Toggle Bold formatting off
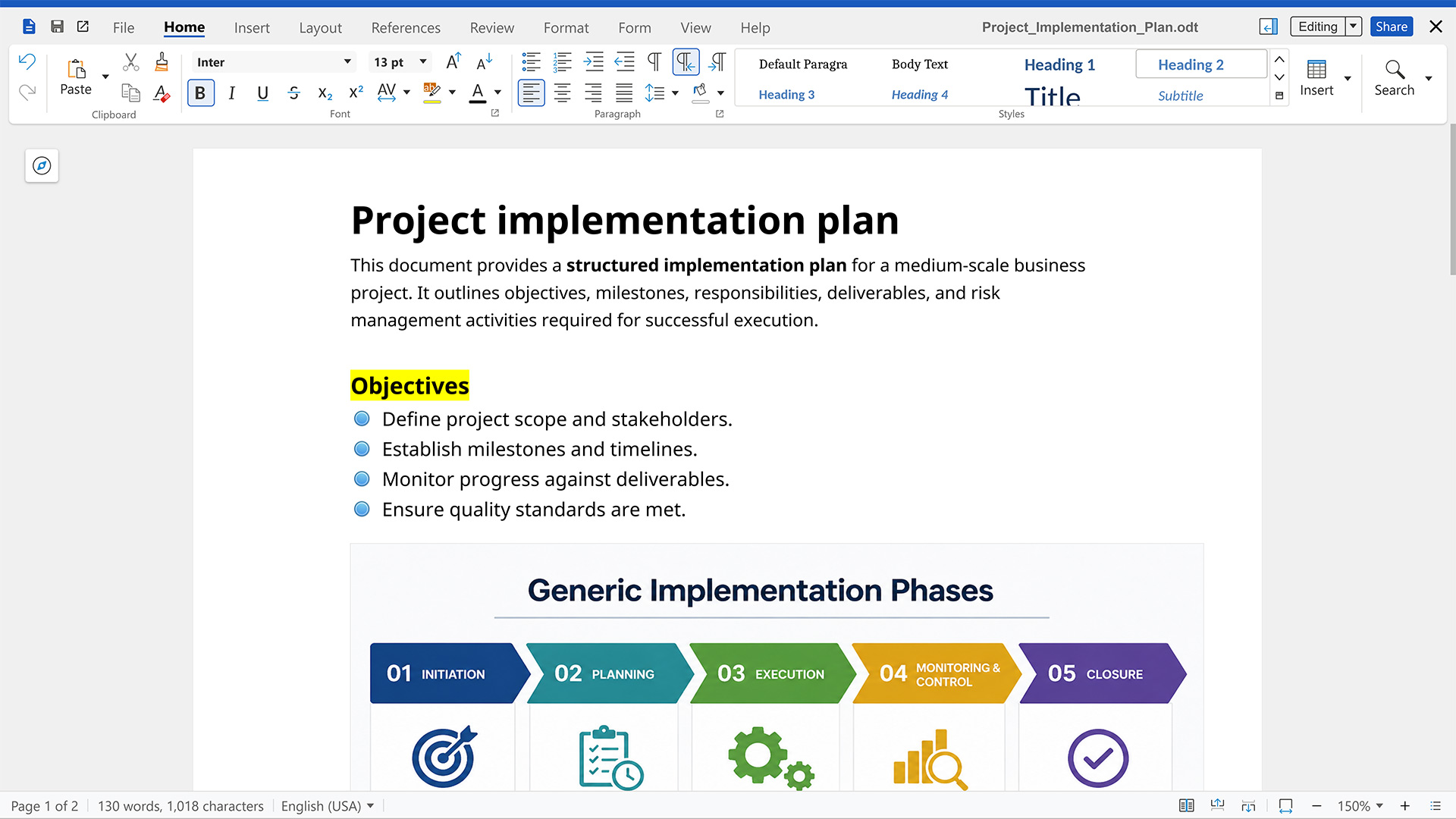This screenshot has width=1456, height=819. [200, 93]
